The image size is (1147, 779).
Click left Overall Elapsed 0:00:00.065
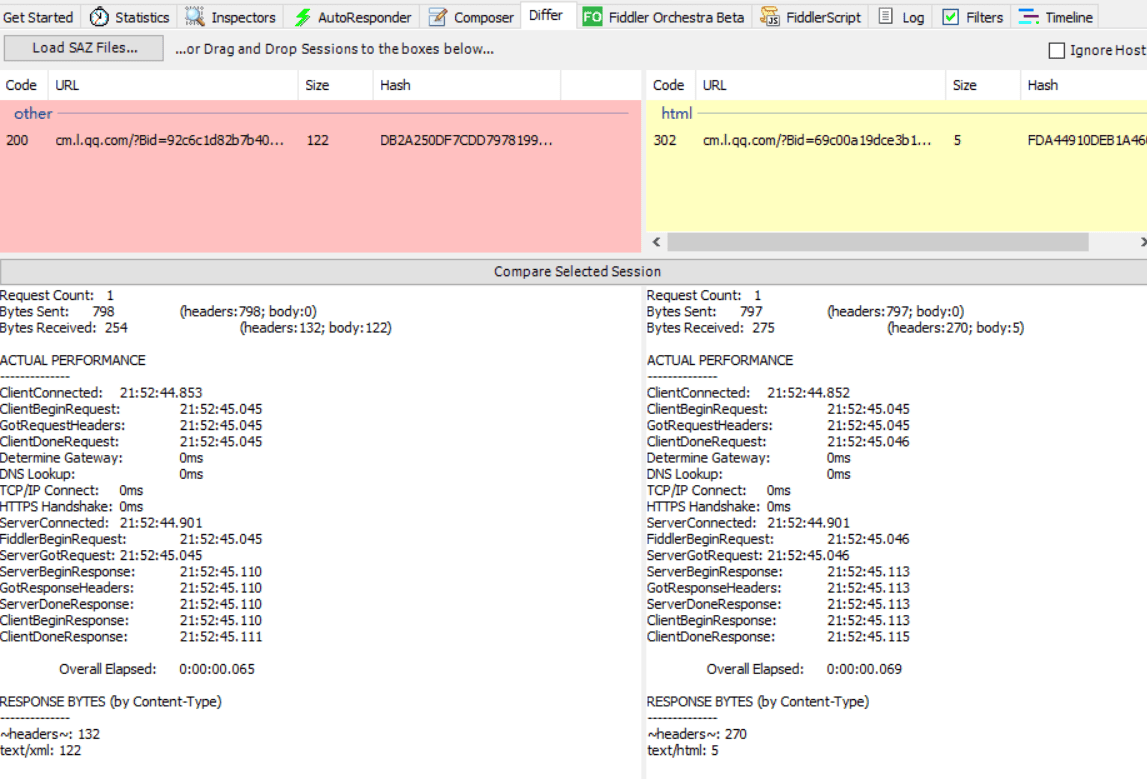[157, 669]
